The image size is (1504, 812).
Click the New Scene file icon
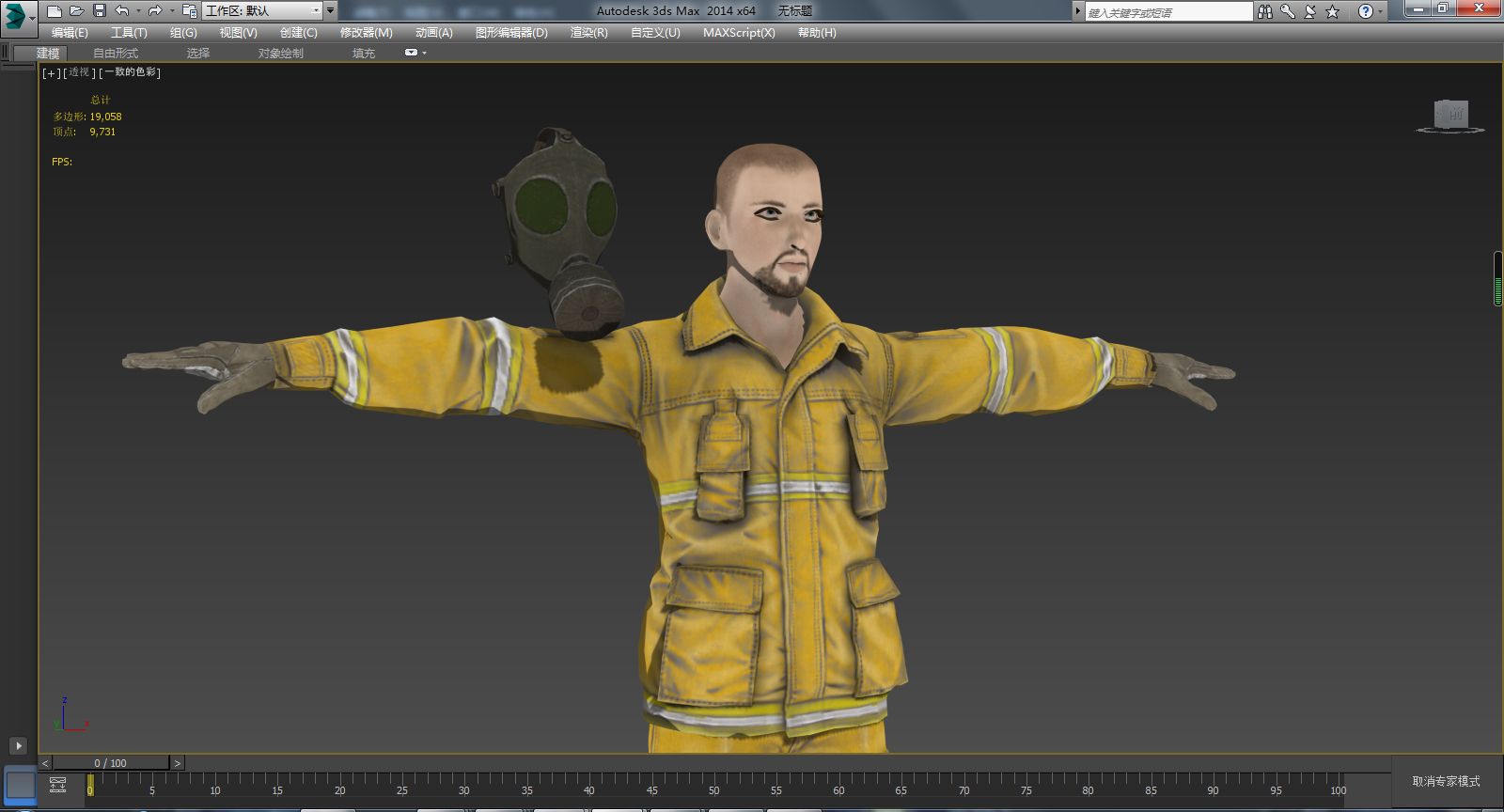55,11
